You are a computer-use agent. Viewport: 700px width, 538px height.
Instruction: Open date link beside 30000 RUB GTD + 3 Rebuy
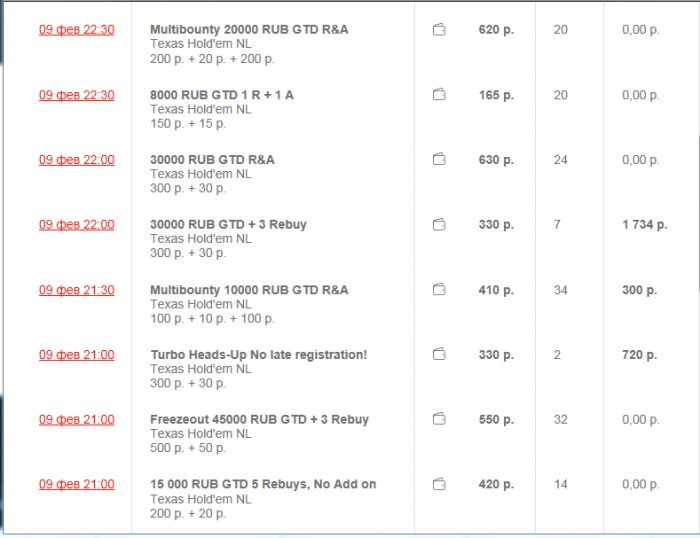[x=77, y=225]
